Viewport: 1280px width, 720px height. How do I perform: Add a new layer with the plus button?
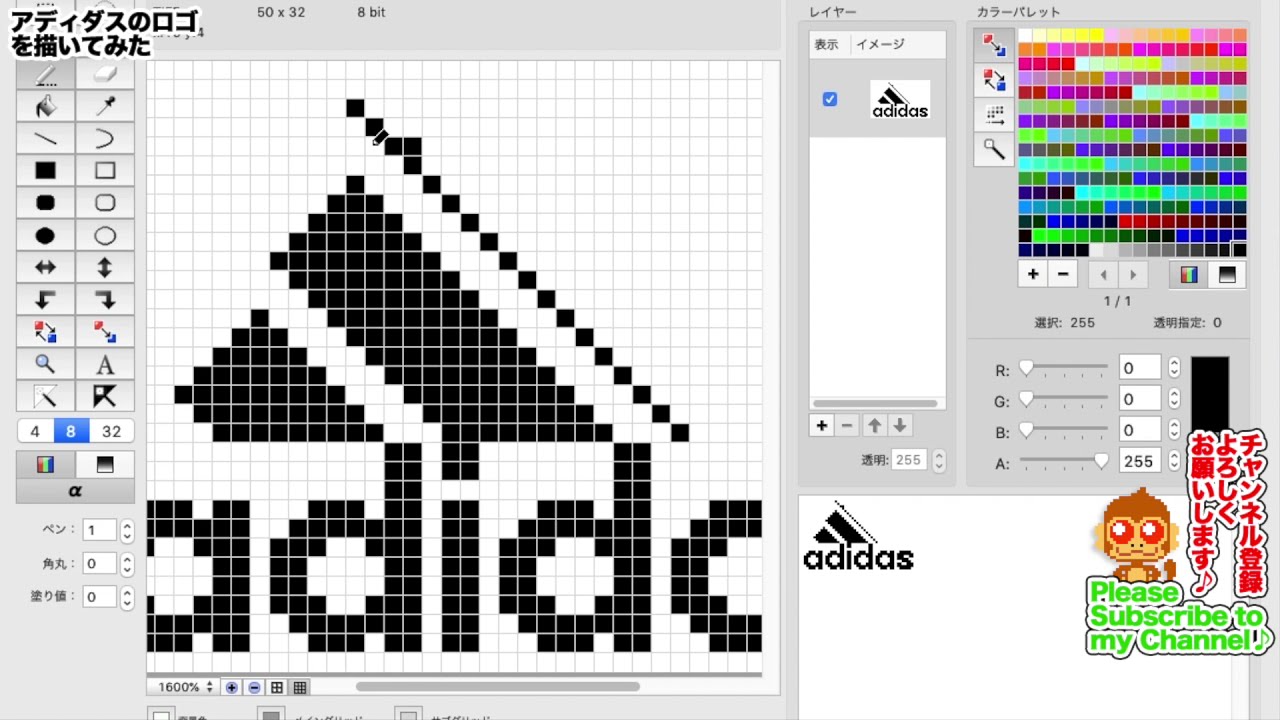pyautogui.click(x=821, y=426)
